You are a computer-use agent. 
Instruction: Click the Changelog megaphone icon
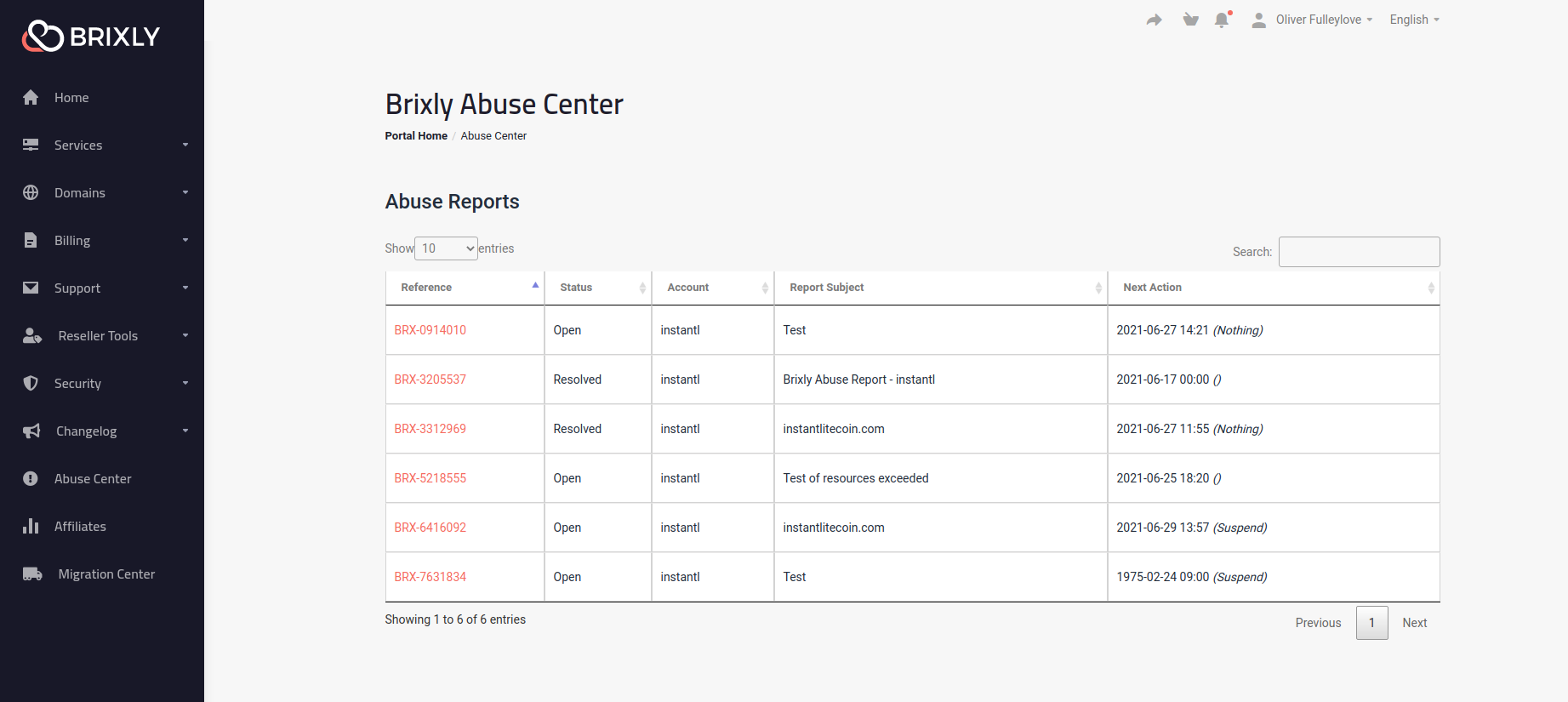[31, 431]
